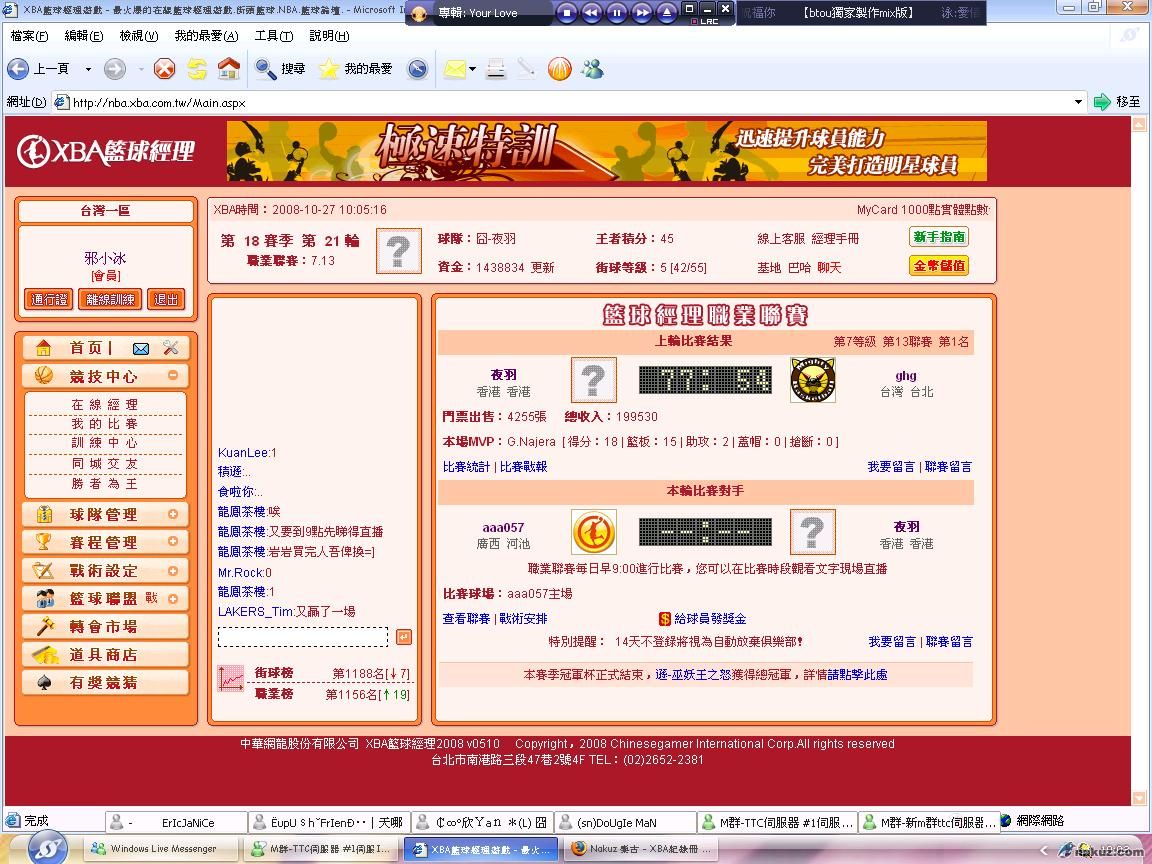Screen dimensions: 1152x864
Task: Open the address bar dropdown arrow
Action: [x=1078, y=102]
